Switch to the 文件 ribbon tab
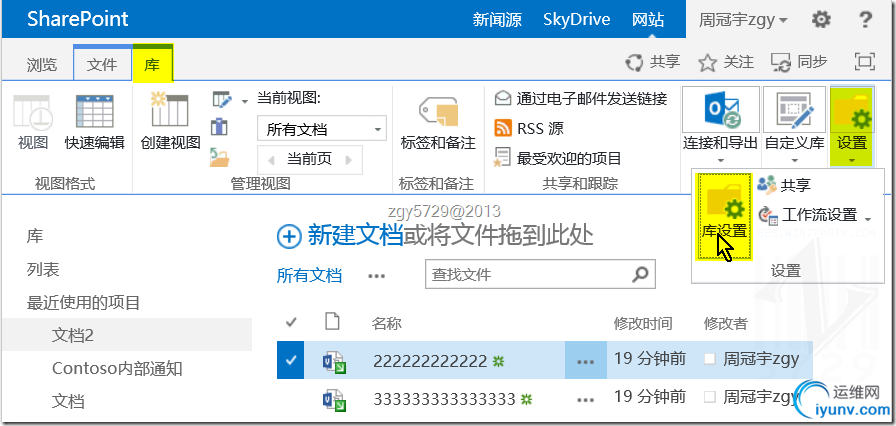Viewport: 896px width, 426px height. pos(102,64)
